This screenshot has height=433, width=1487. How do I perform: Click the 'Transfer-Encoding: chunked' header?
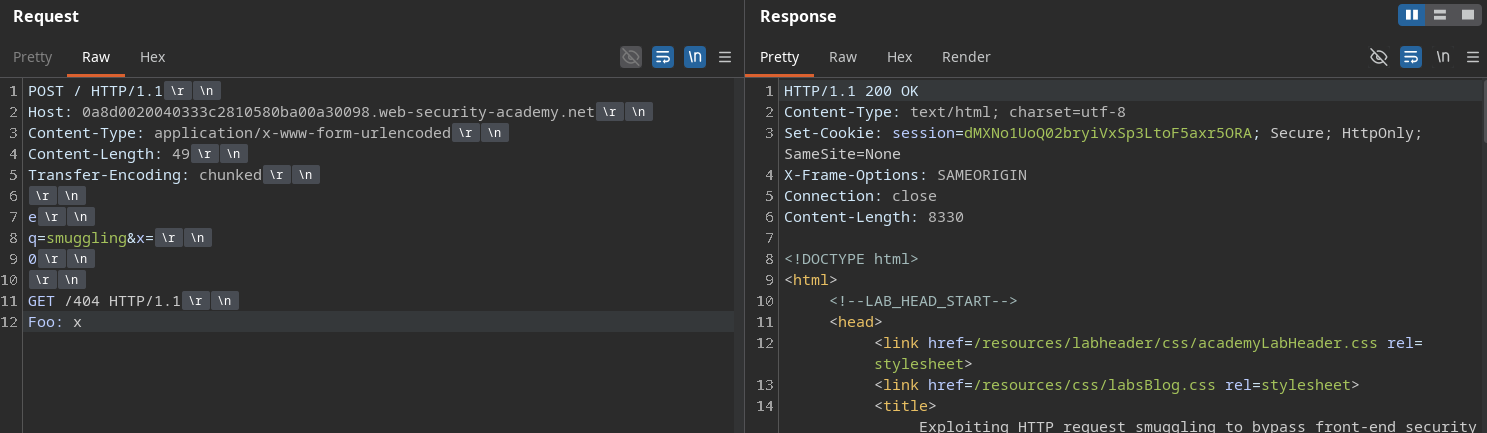point(145,175)
